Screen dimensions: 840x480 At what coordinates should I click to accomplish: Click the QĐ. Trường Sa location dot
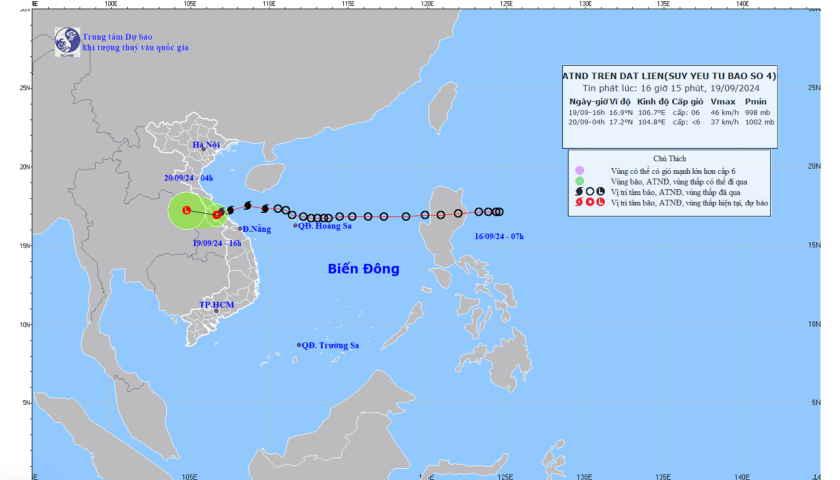click(299, 345)
